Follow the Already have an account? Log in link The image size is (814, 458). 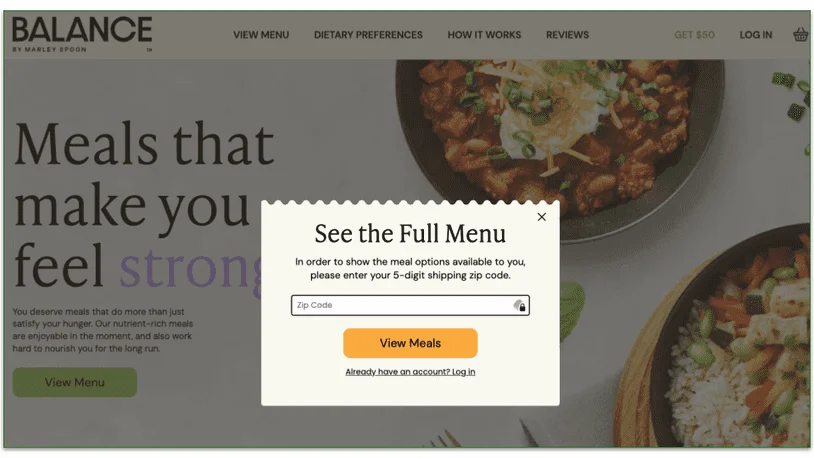click(410, 372)
